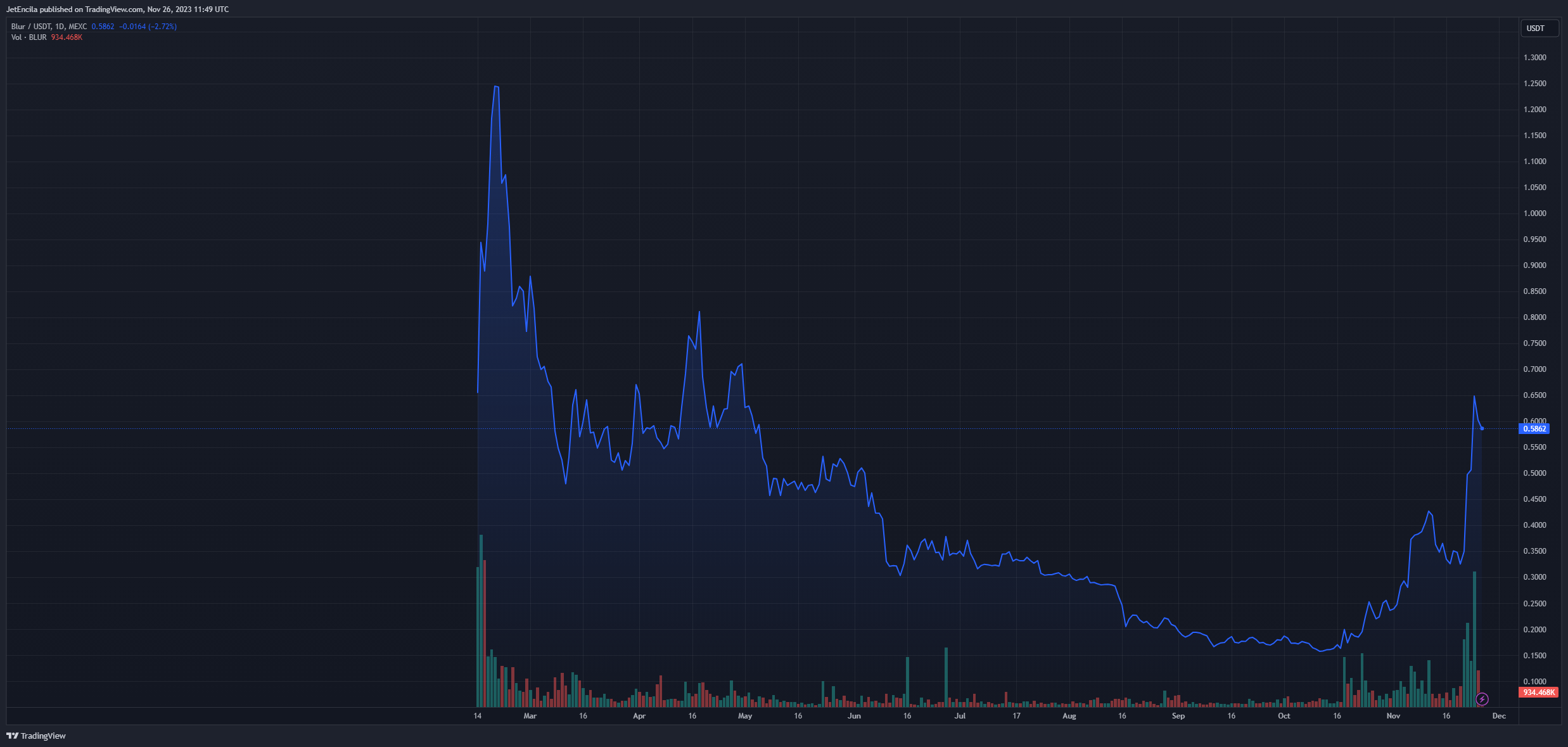The height and width of the screenshot is (747, 1568).
Task: Click the Jun label on the time axis
Action: click(855, 716)
